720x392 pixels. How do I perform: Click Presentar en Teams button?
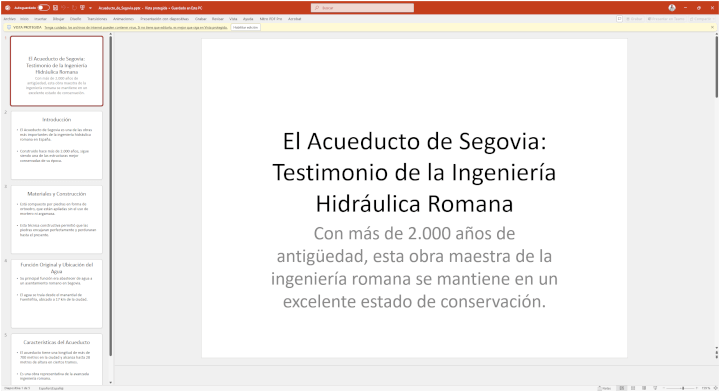[x=666, y=19]
